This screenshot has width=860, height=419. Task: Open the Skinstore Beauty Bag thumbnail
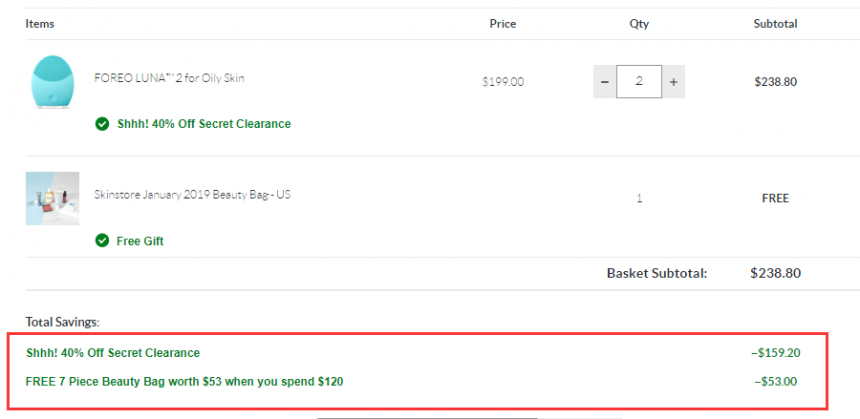point(53,199)
